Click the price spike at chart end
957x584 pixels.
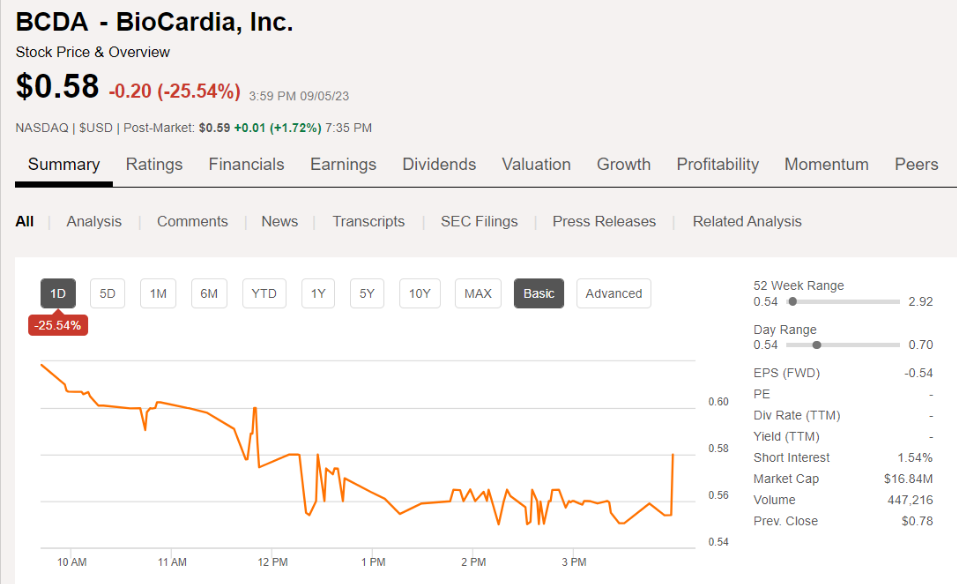click(673, 455)
